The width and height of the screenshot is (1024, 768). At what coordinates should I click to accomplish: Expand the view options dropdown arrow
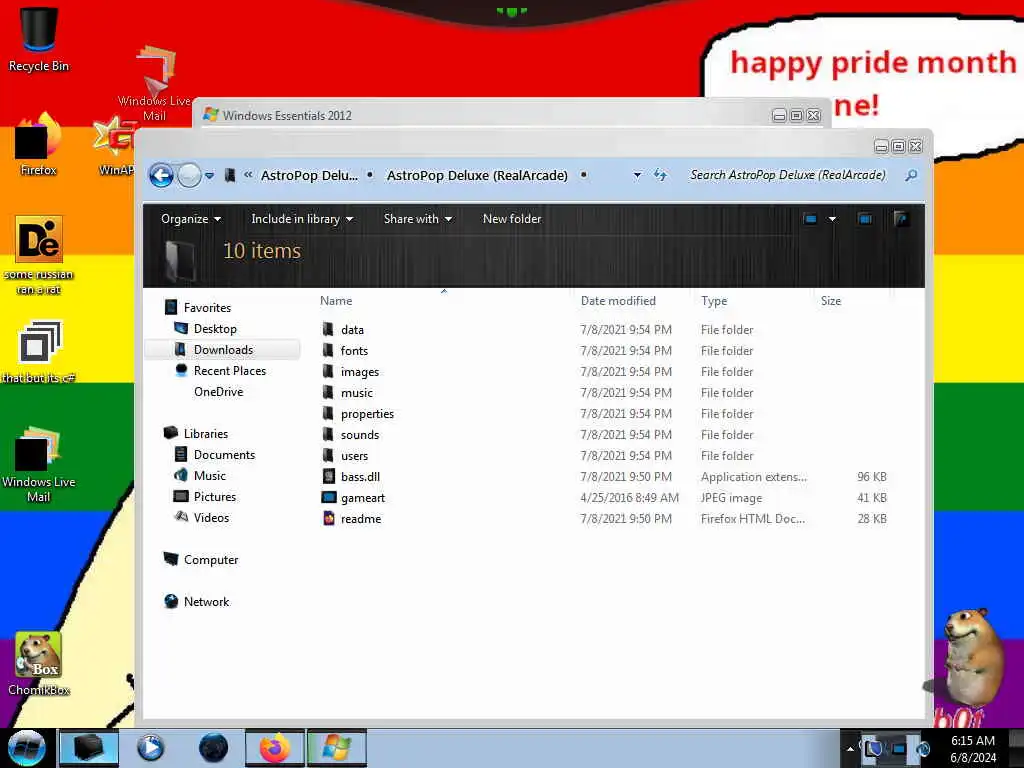coord(832,219)
